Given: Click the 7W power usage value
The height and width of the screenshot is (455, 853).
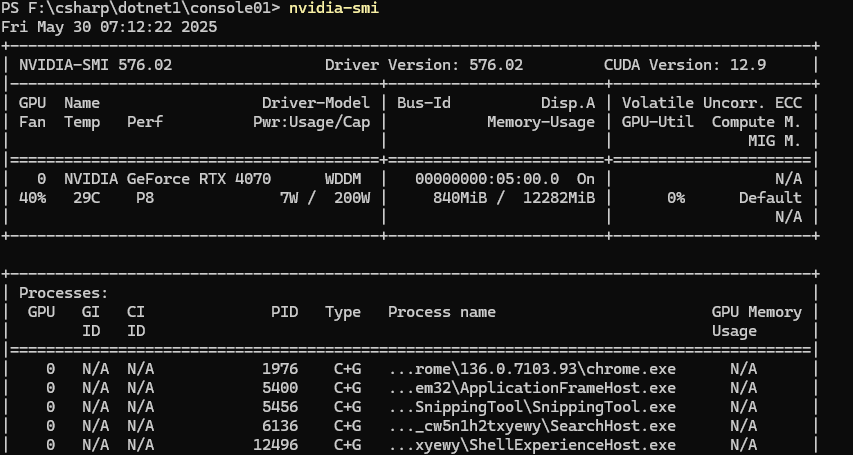Looking at the screenshot, I should 289,198.
